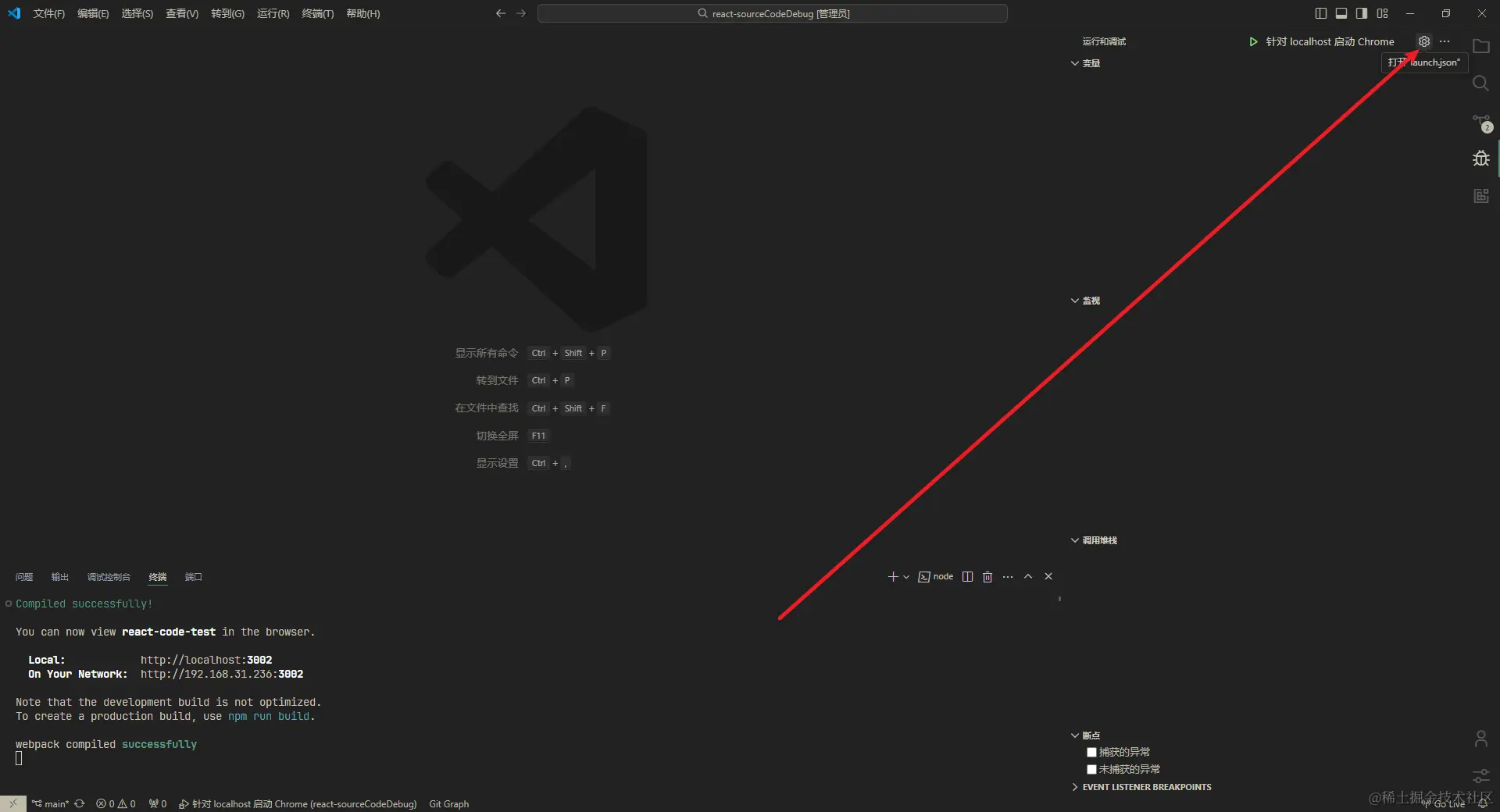This screenshot has width=1500, height=812.
Task: Switch to the 输出 panel tab
Action: pyautogui.click(x=60, y=577)
